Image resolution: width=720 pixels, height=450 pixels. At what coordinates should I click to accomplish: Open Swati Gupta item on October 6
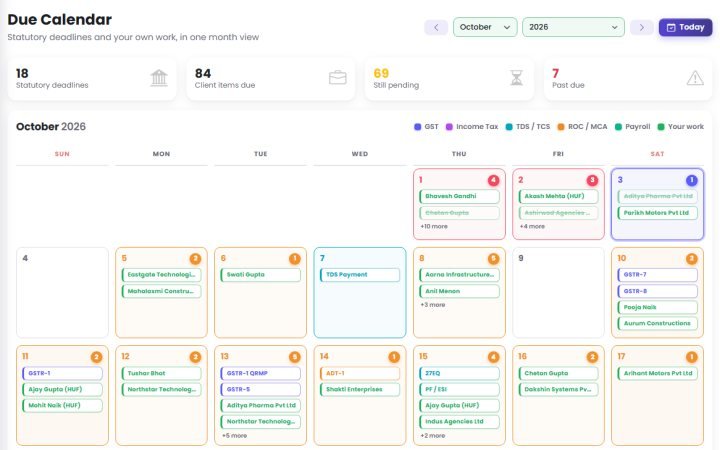coord(260,275)
